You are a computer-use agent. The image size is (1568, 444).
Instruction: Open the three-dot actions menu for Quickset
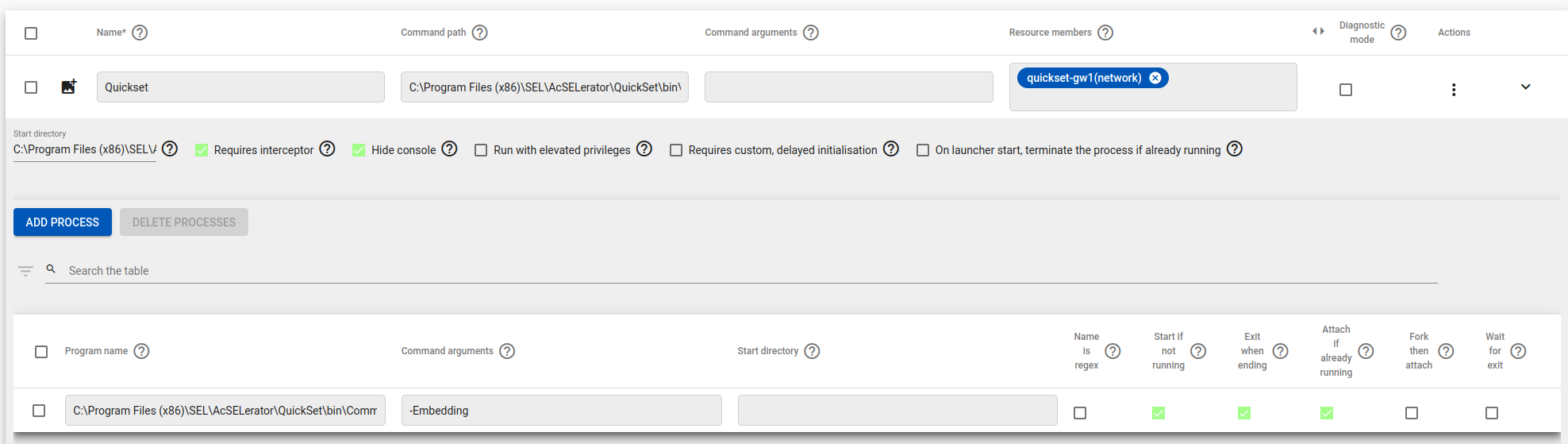click(x=1453, y=90)
